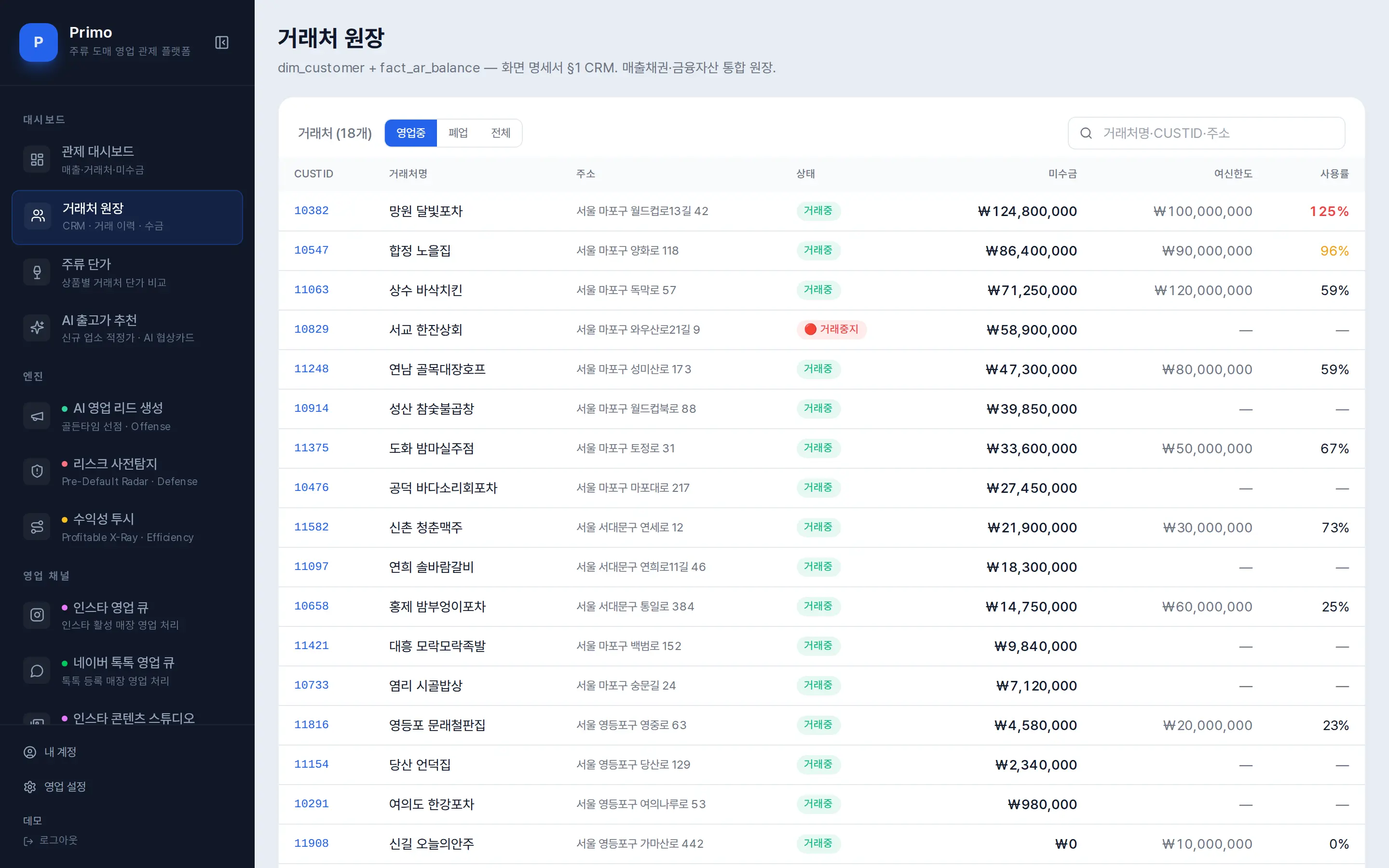Click customer name 대흥 모락모락족발
The width and height of the screenshot is (1389, 868).
(437, 646)
